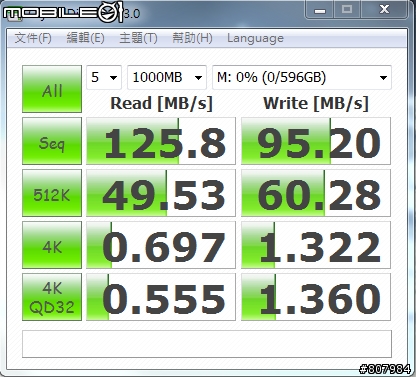Run the Seq benchmark test
This screenshot has height=377, width=416.
(x=52, y=141)
